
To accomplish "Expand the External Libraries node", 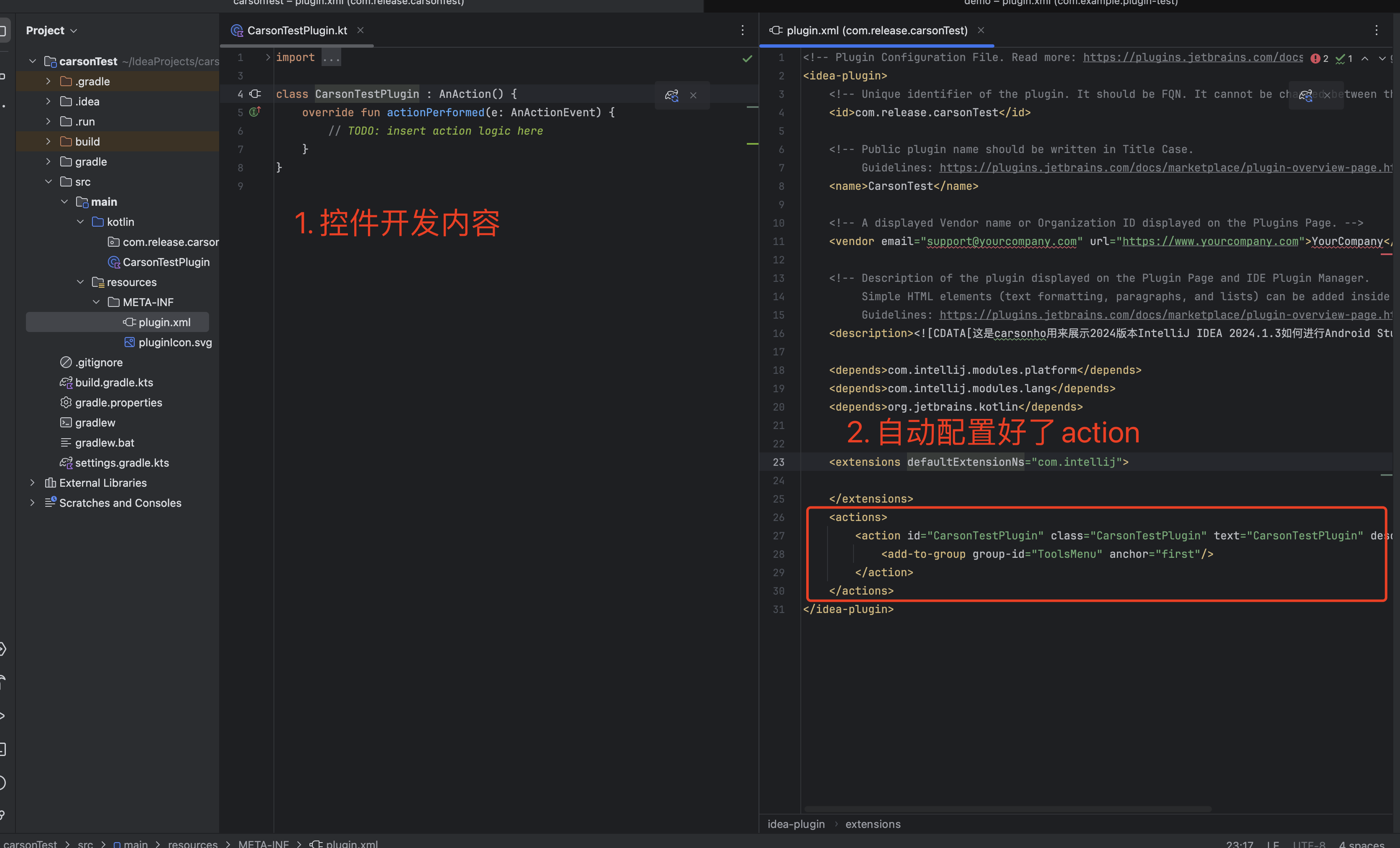I will coord(32,483).
